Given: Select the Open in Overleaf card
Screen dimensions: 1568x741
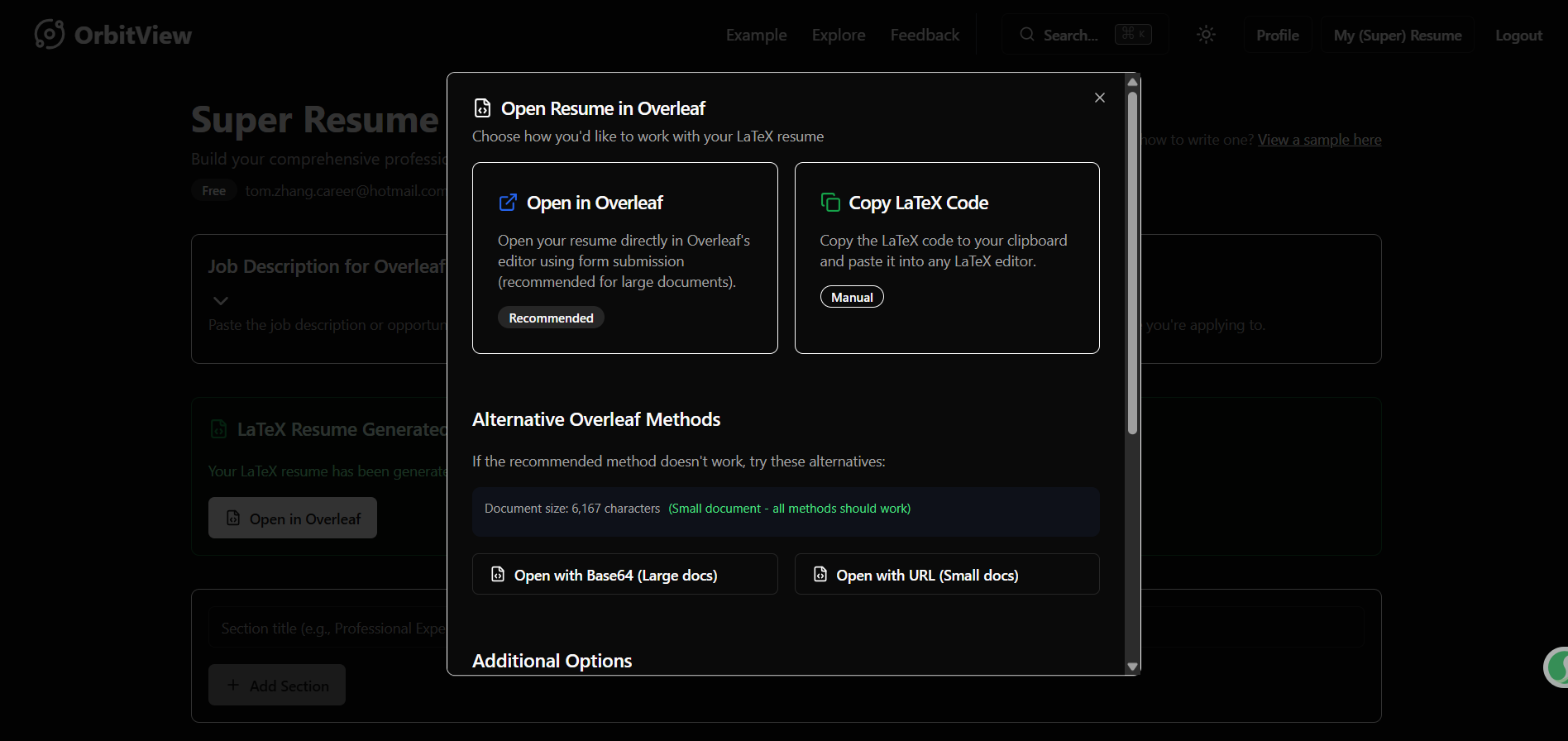Looking at the screenshot, I should tap(624, 258).
